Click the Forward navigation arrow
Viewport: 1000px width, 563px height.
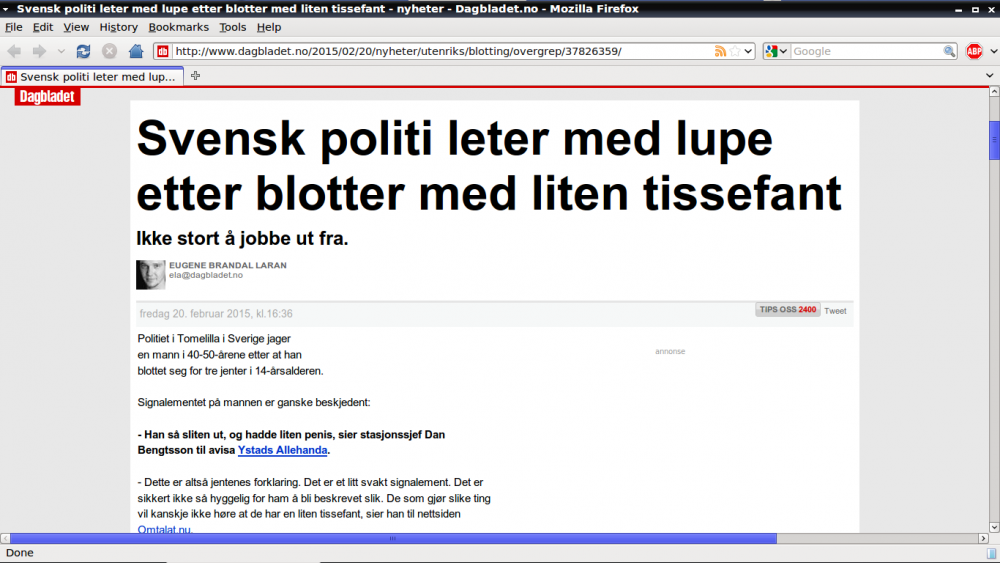click(x=39, y=51)
